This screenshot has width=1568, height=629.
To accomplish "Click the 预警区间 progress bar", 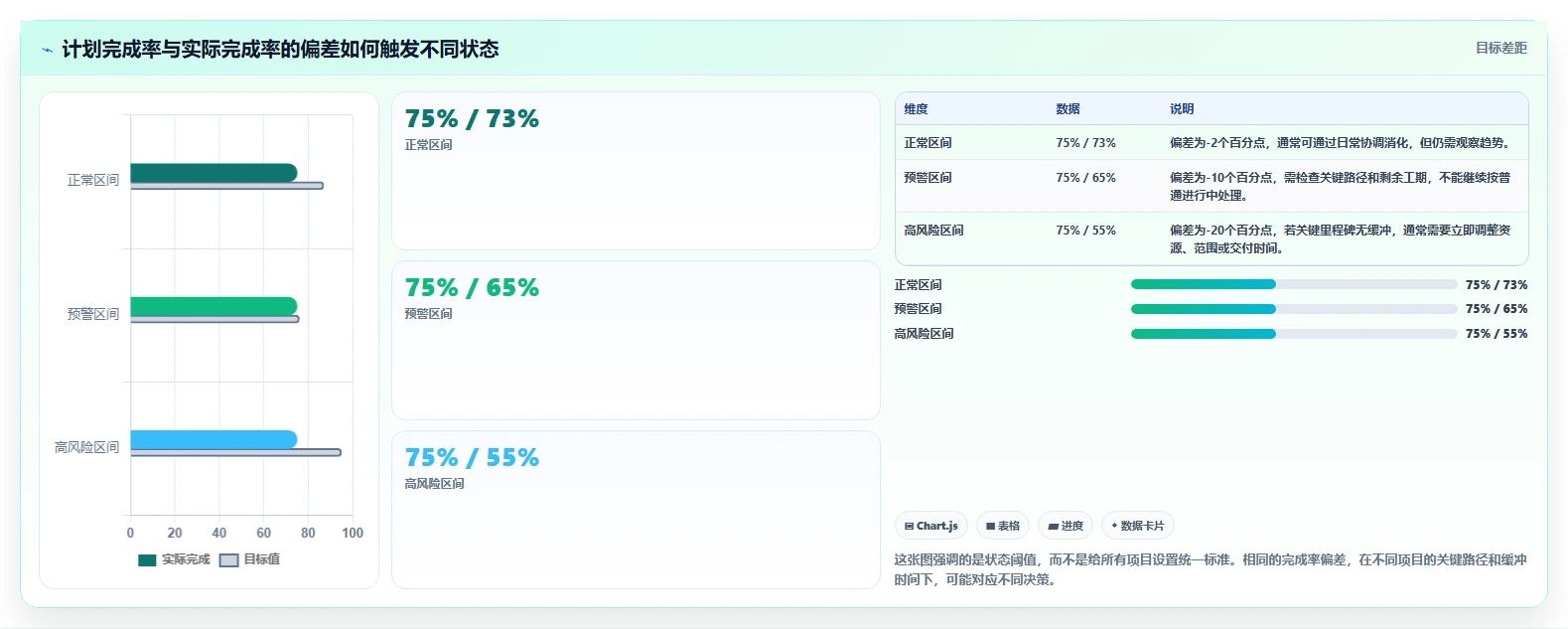I will click(1294, 309).
